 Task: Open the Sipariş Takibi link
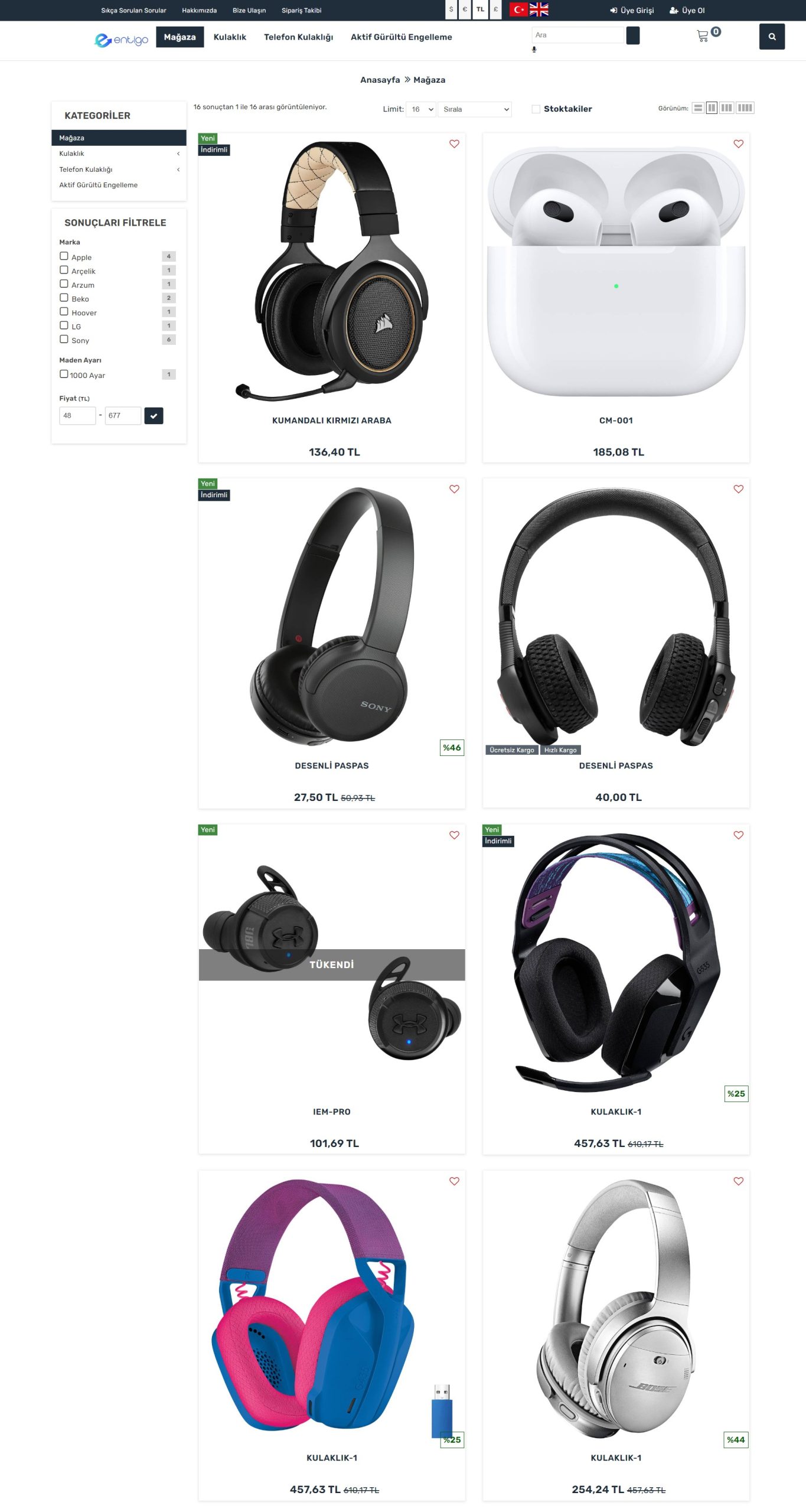(x=301, y=10)
